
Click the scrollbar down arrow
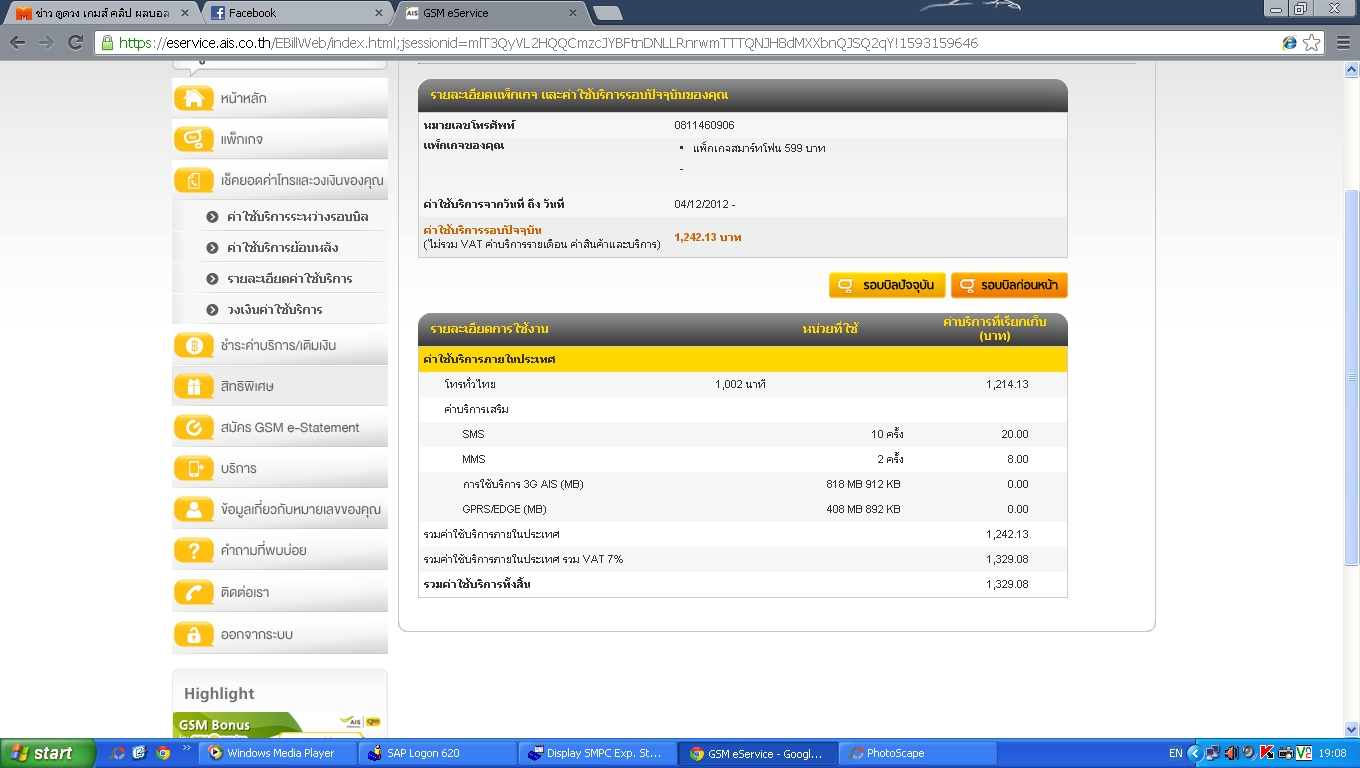[1351, 728]
